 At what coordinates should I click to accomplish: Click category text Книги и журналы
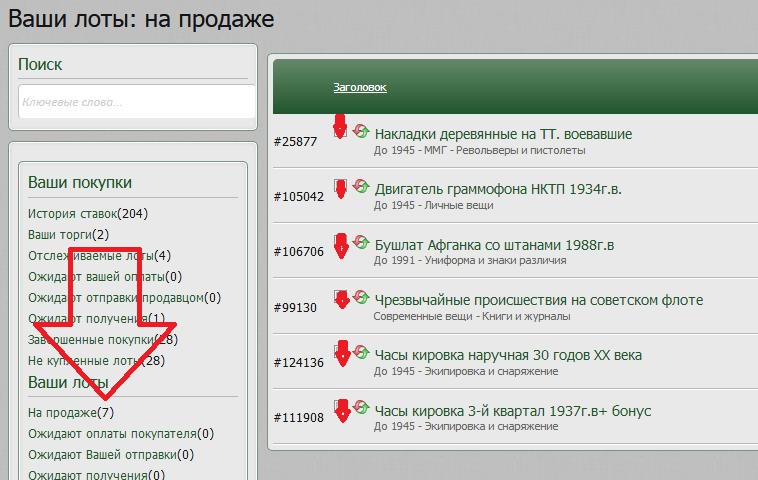tap(526, 317)
